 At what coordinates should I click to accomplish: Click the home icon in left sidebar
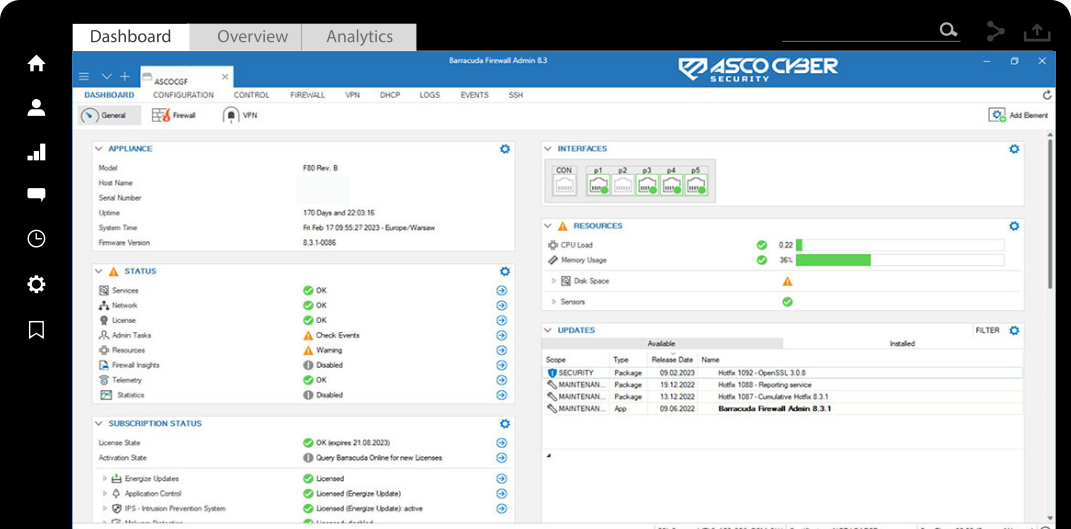pos(36,64)
